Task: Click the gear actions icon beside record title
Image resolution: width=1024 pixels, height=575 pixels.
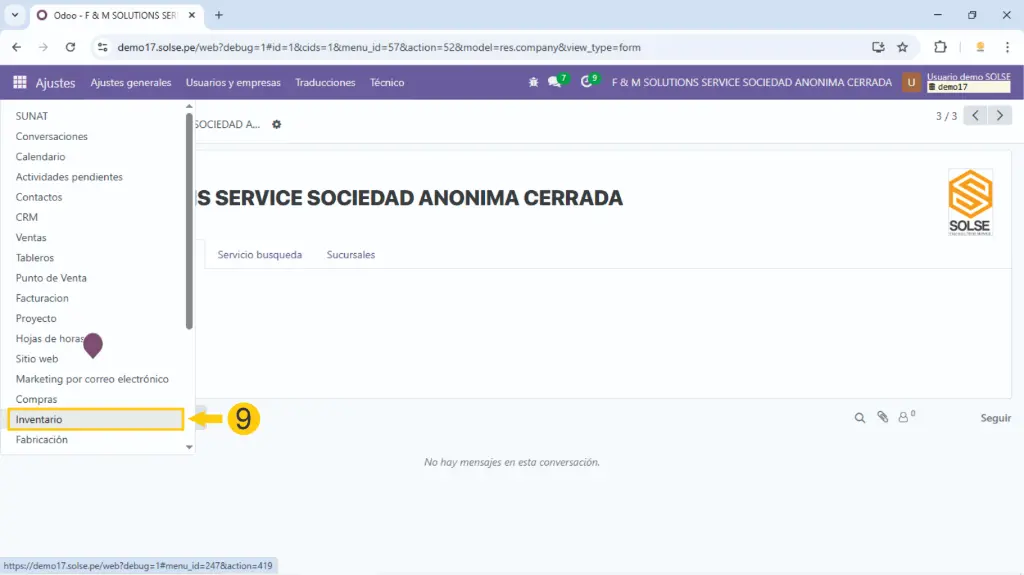Action: 277,124
